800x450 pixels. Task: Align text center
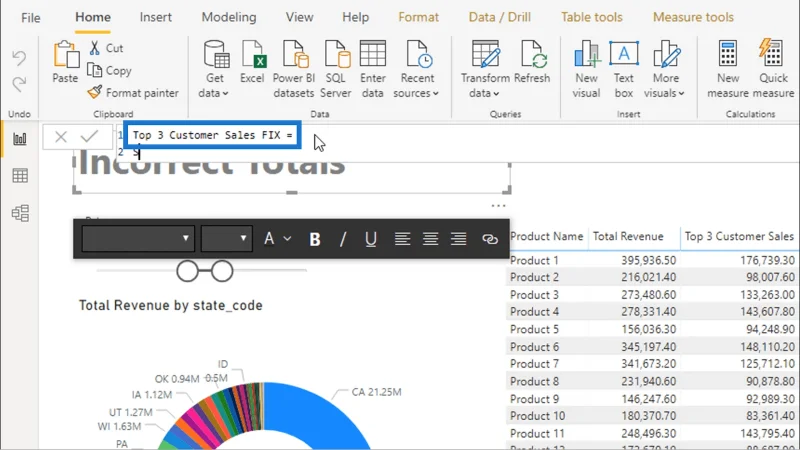(x=430, y=239)
